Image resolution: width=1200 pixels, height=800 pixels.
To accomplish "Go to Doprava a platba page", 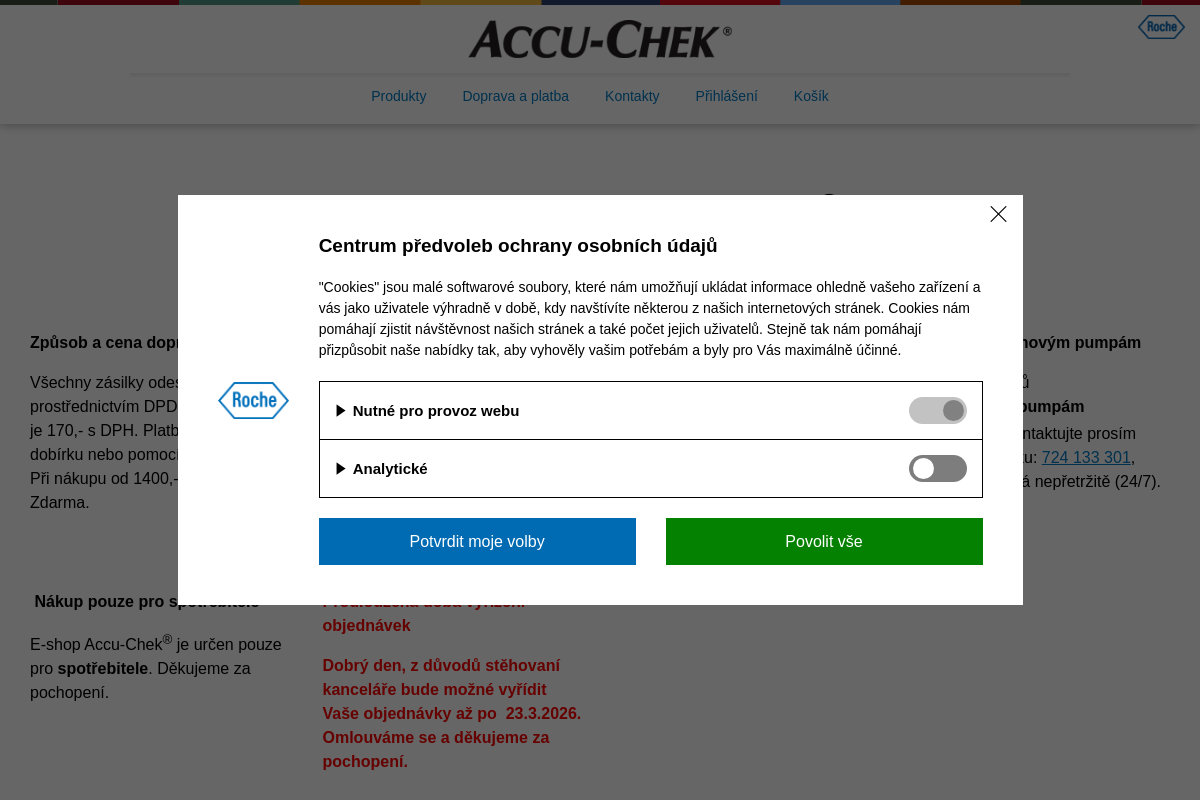I will click(x=516, y=96).
